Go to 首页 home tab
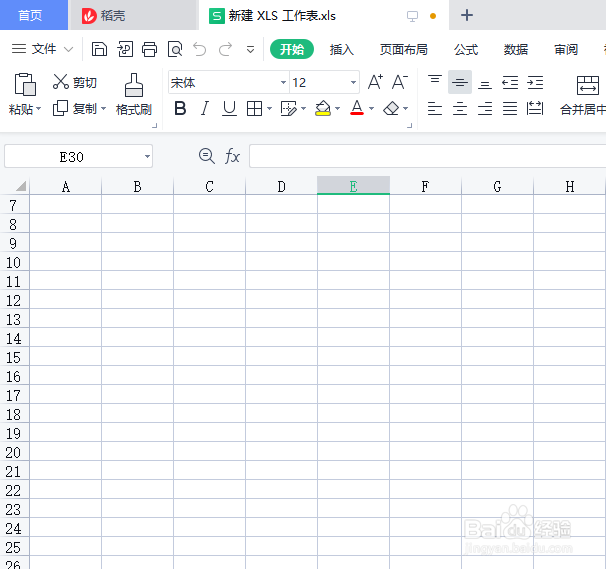Image resolution: width=606 pixels, height=569 pixels. click(x=34, y=15)
